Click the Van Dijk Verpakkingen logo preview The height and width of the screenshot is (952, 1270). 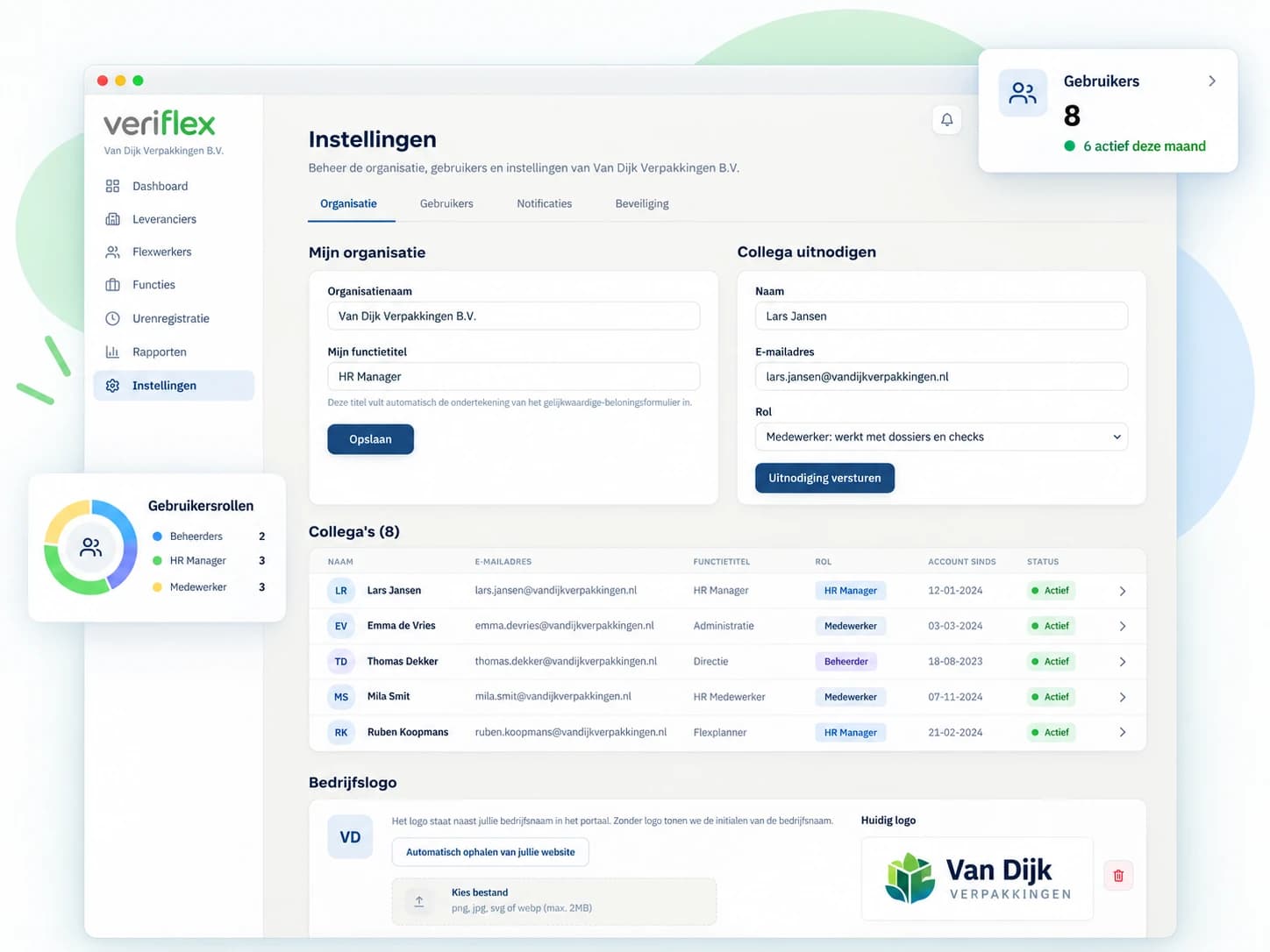[977, 878]
